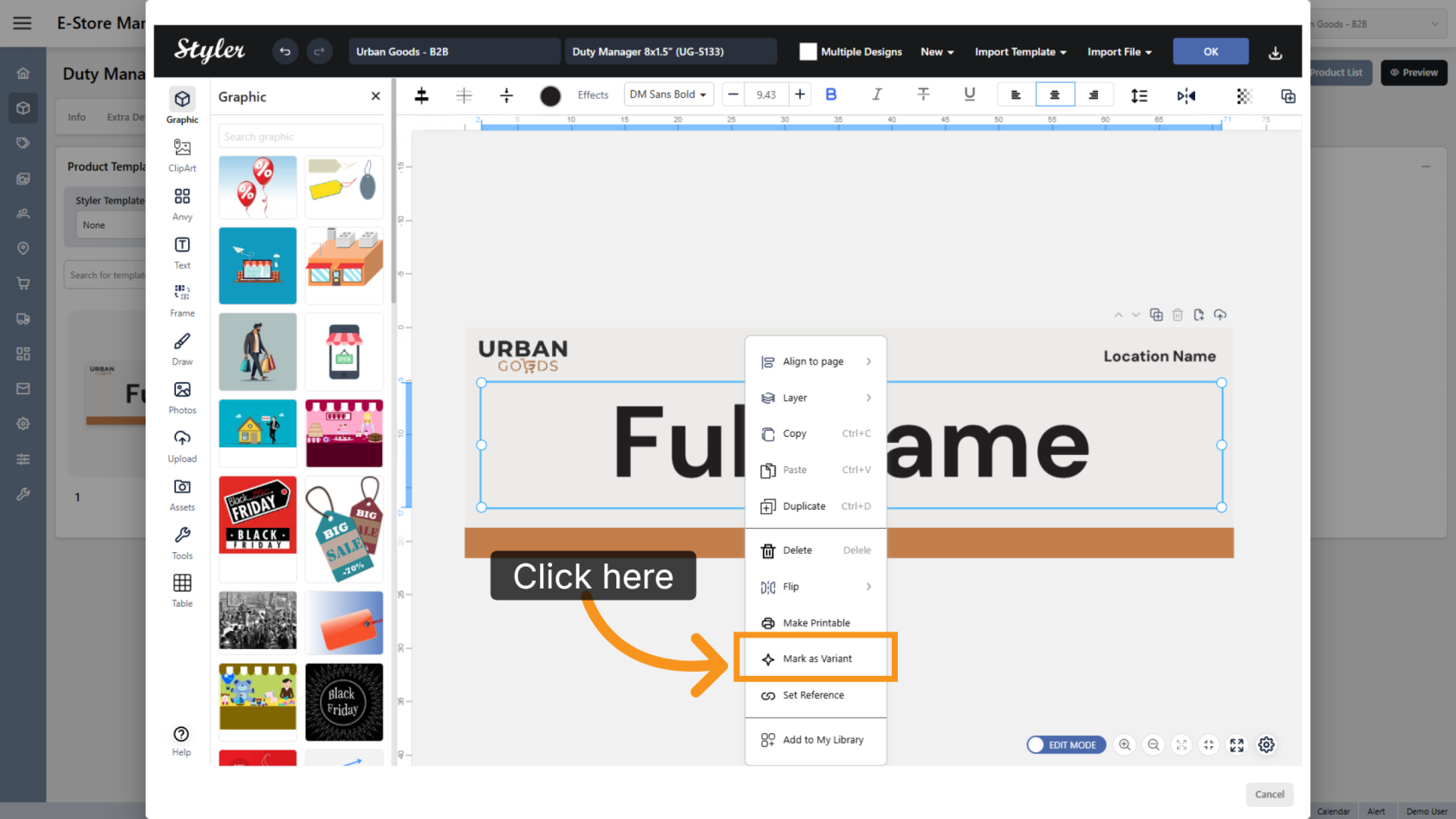
Task: Select Make Printable in the context menu
Action: click(x=816, y=623)
